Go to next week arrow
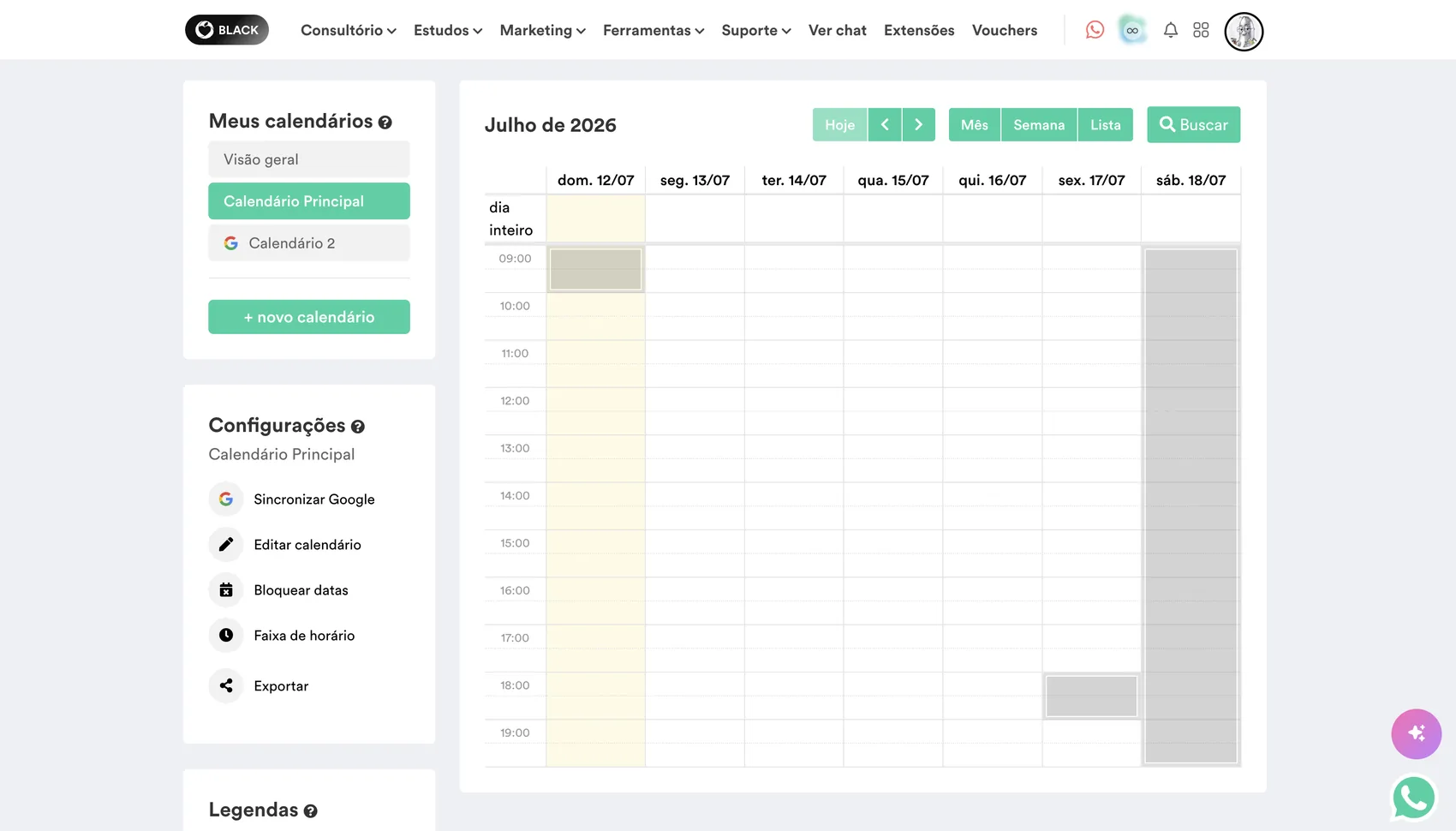The width and height of the screenshot is (1456, 831). click(x=918, y=124)
